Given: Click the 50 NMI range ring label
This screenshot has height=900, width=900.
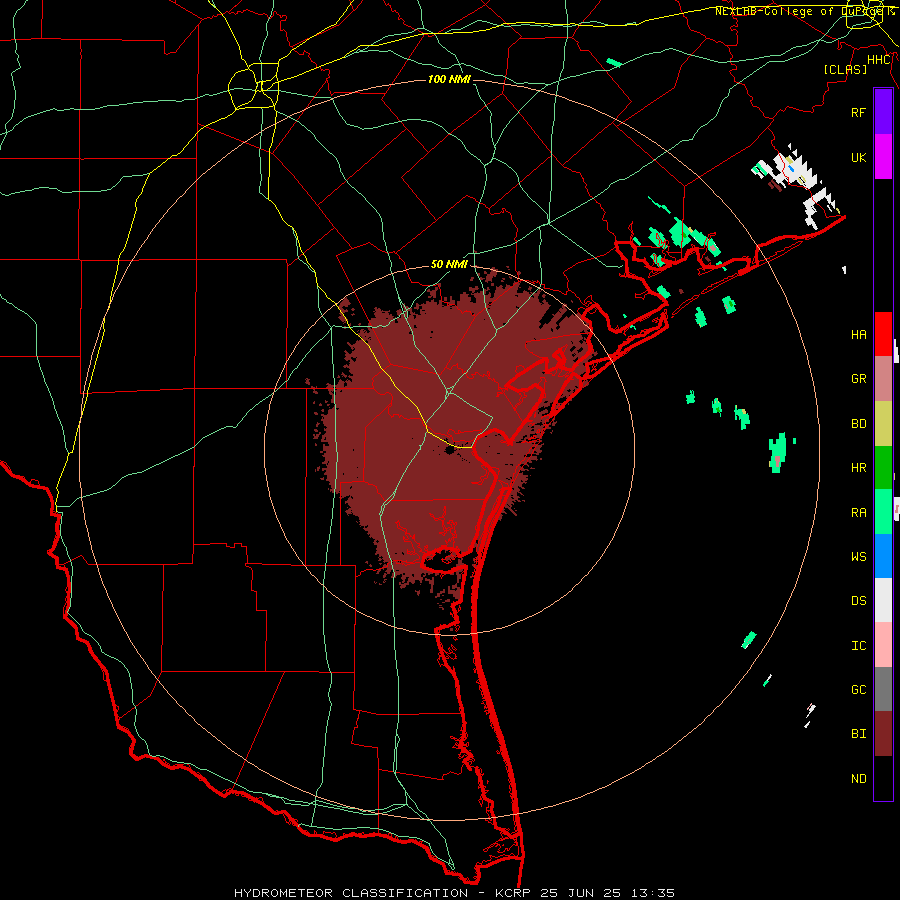Looking at the screenshot, I should pos(449,264).
